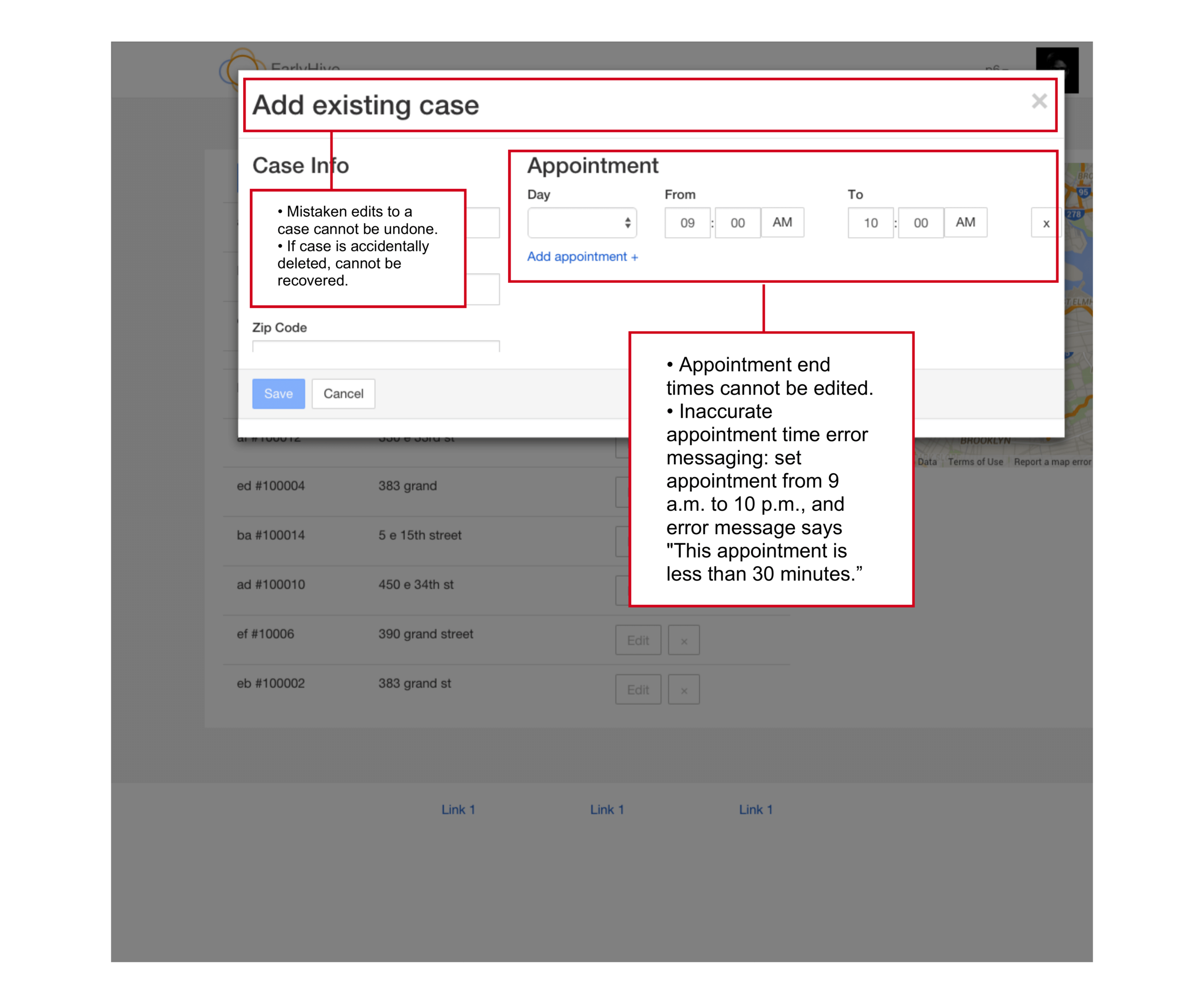Click Report a map error link
1204x1004 pixels.
1052,462
